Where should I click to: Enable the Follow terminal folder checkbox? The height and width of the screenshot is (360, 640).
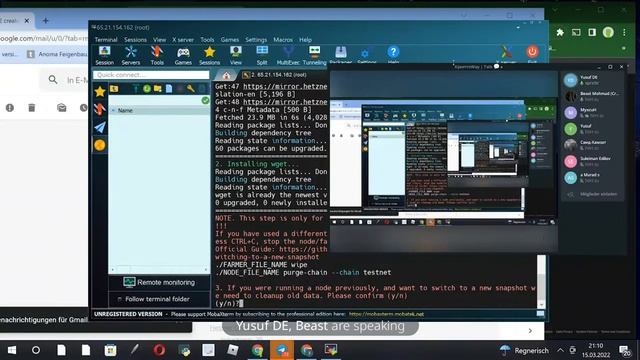[120, 299]
